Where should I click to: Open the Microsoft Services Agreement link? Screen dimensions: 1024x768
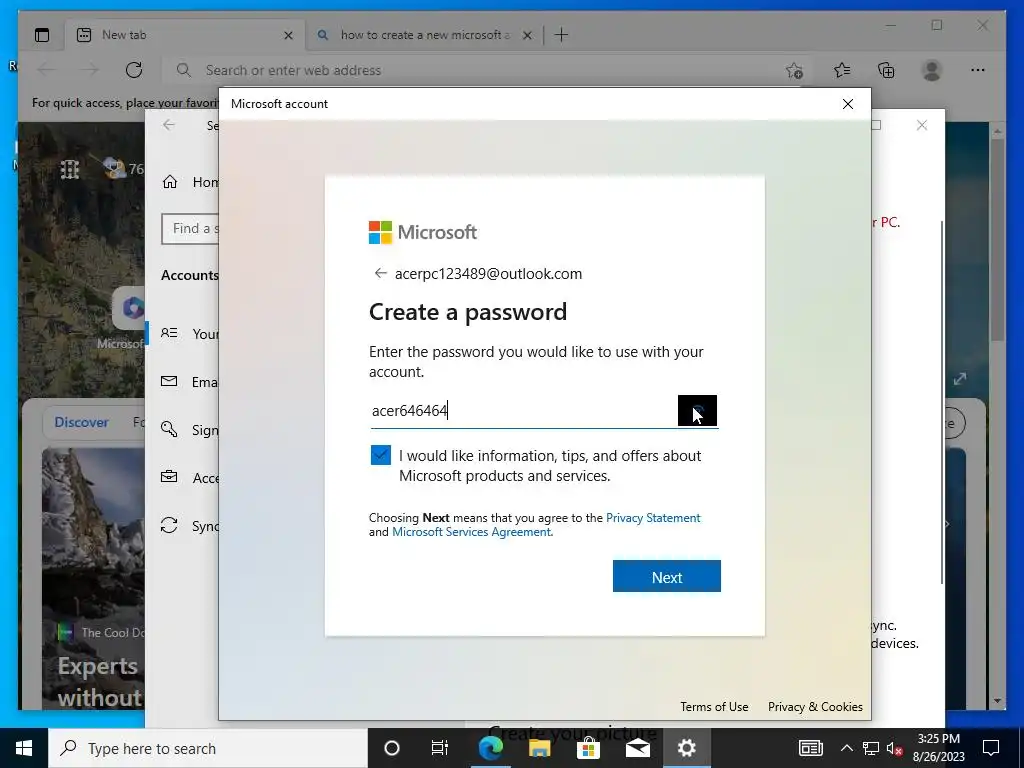[472, 532]
